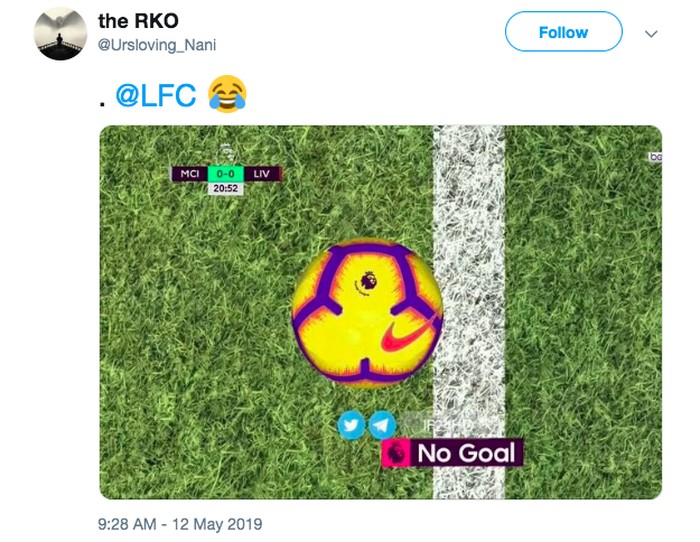Click the MCI team label on scoreboard

pos(189,173)
